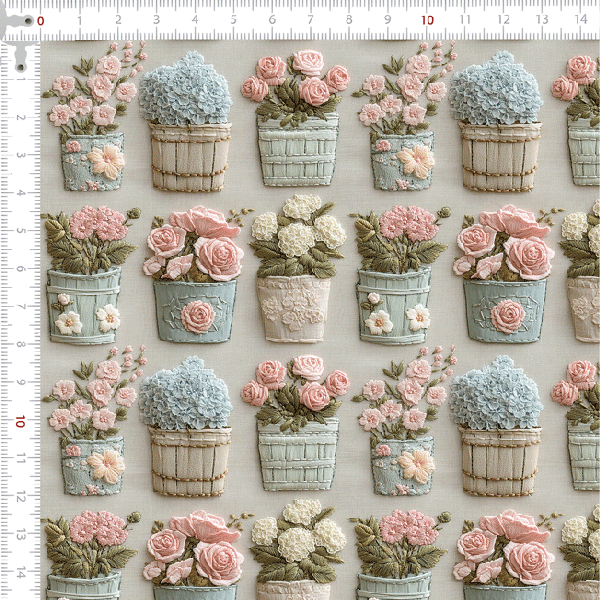Image resolution: width=600 pixels, height=600 pixels.
Task: Click number 9 on the horizontal ruler
Action: (388, 20)
